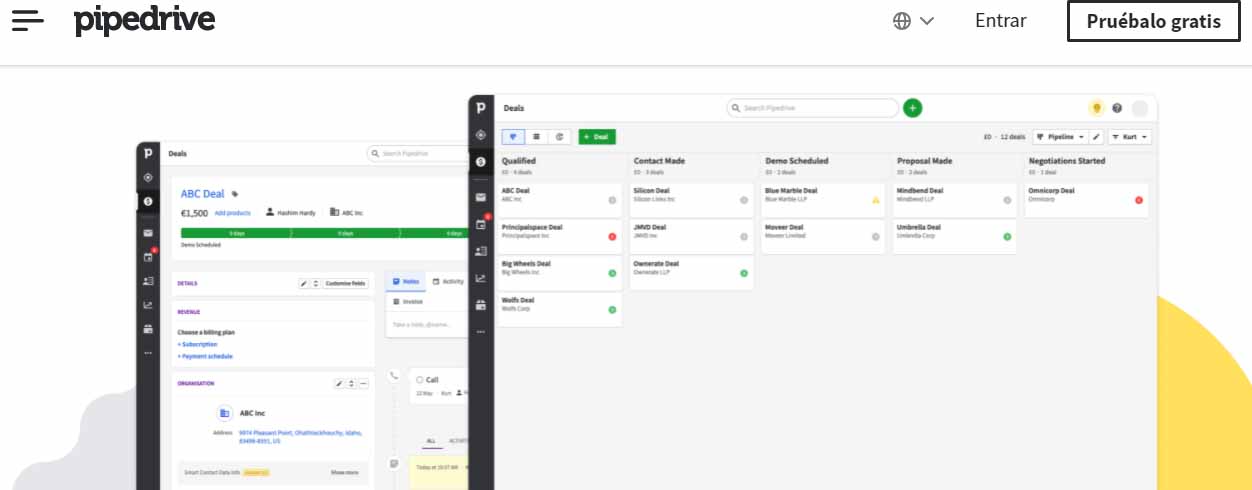The height and width of the screenshot is (490, 1252).
Task: Click the + Payment schedule link
Action: tap(205, 356)
